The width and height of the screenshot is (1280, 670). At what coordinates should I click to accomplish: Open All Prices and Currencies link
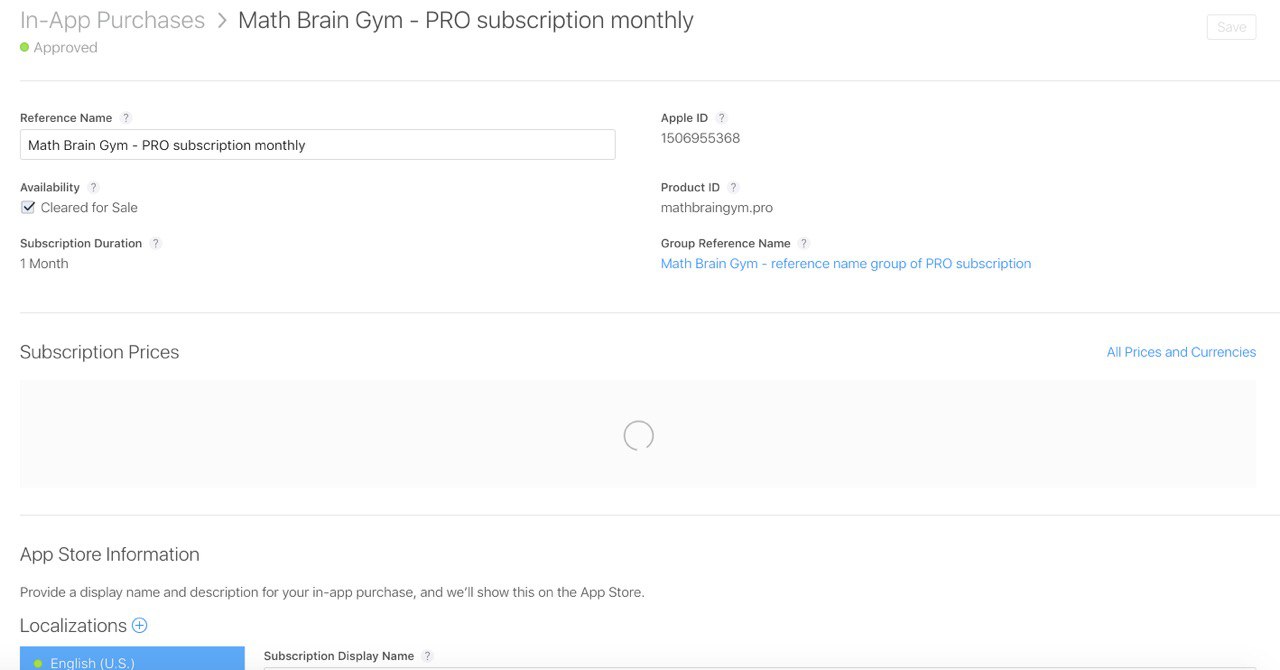(1181, 352)
